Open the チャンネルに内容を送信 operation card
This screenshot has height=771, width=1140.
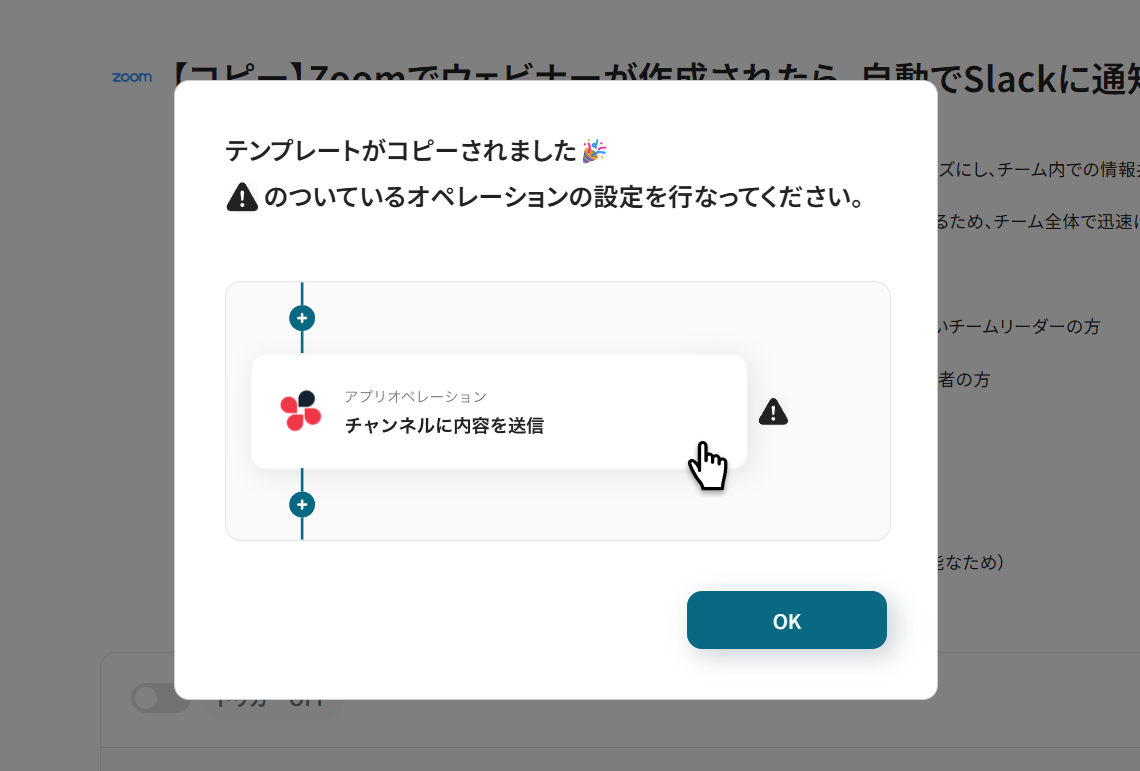499,412
